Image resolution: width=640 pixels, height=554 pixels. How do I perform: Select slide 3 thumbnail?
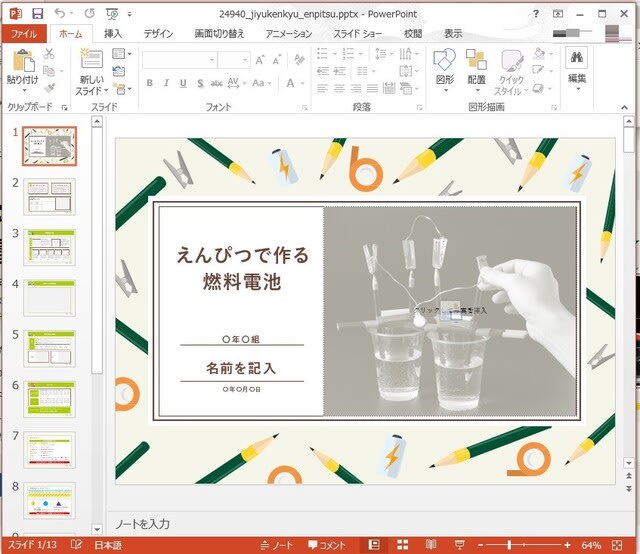pos(49,247)
